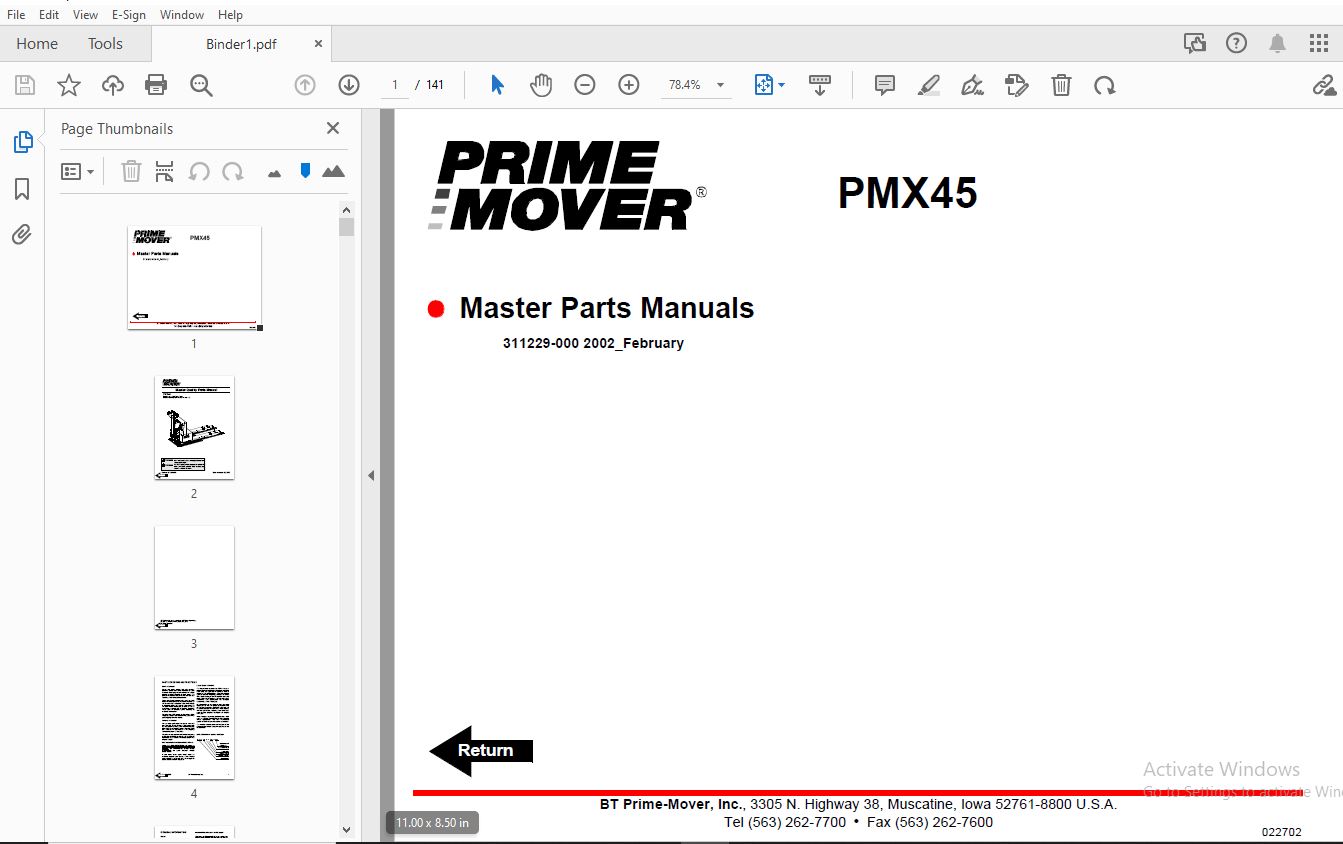The height and width of the screenshot is (844, 1343).
Task: Open the Bookmarks sidebar icon
Action: pos(22,189)
